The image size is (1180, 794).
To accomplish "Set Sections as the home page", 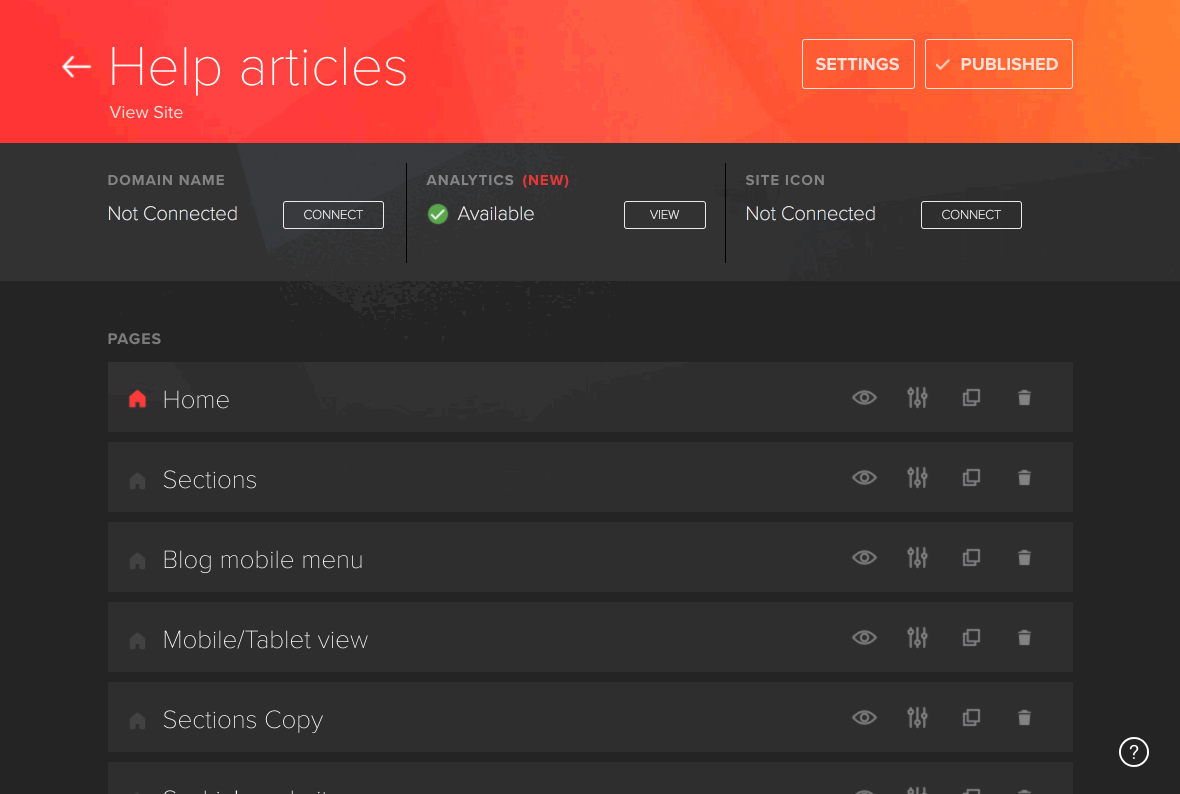I will [x=138, y=481].
